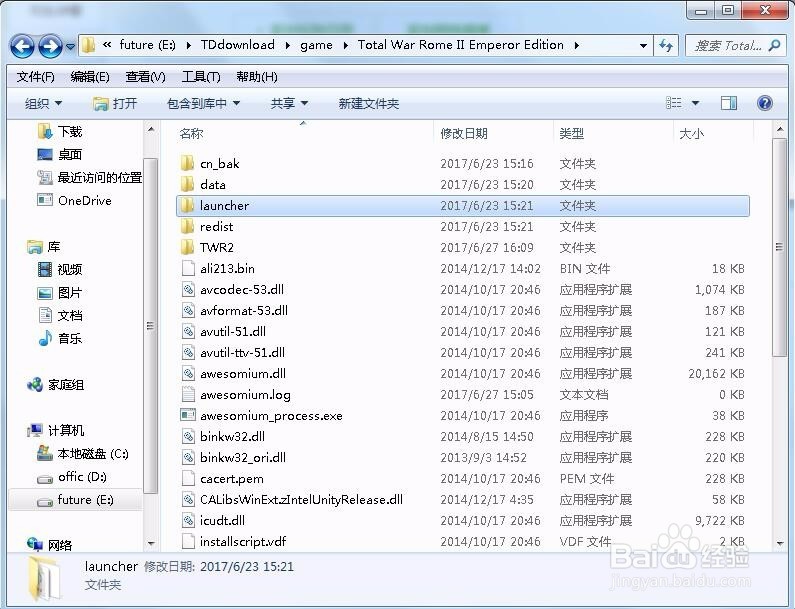Viewport: 795px width, 609px height.
Task: Click game in the address breadcrumb
Action: coord(316,45)
